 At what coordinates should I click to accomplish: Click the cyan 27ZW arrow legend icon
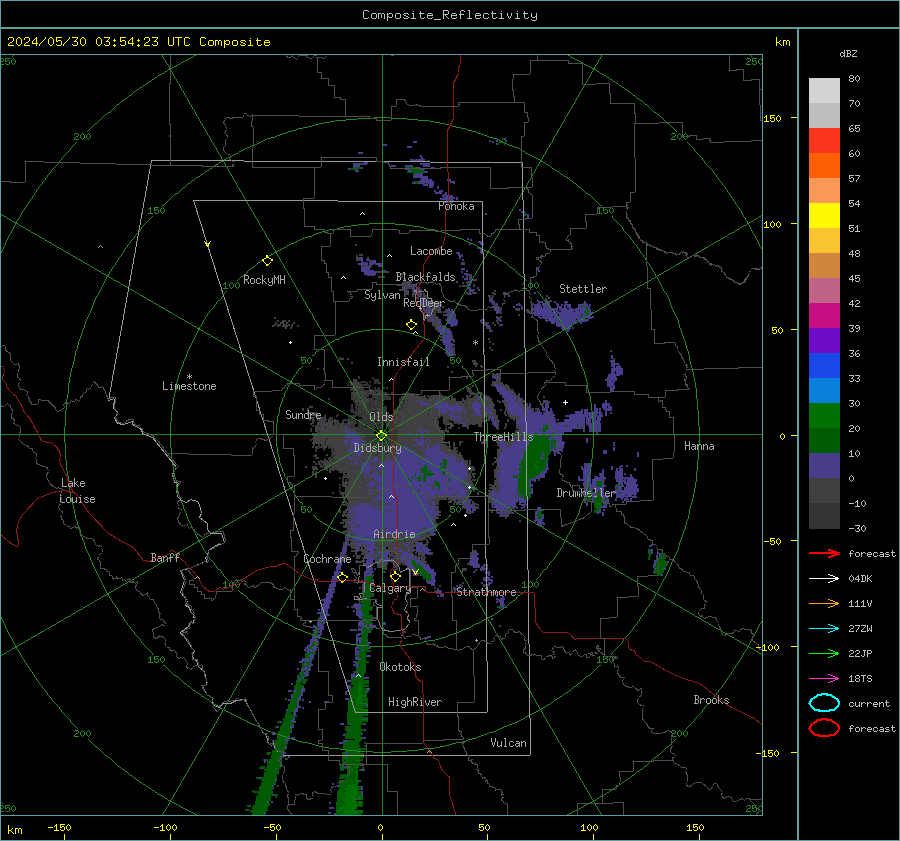click(824, 629)
